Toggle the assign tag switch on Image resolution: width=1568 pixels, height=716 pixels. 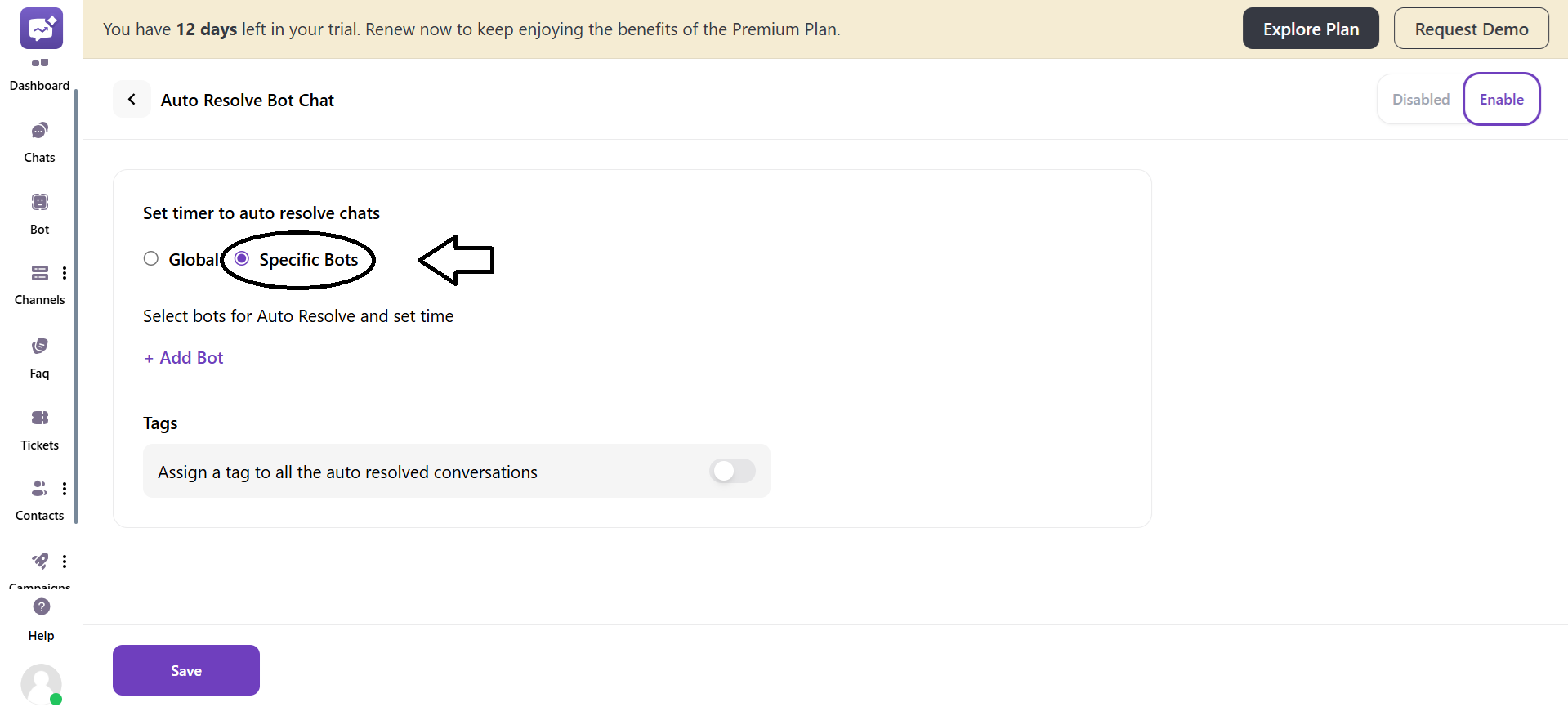(732, 471)
